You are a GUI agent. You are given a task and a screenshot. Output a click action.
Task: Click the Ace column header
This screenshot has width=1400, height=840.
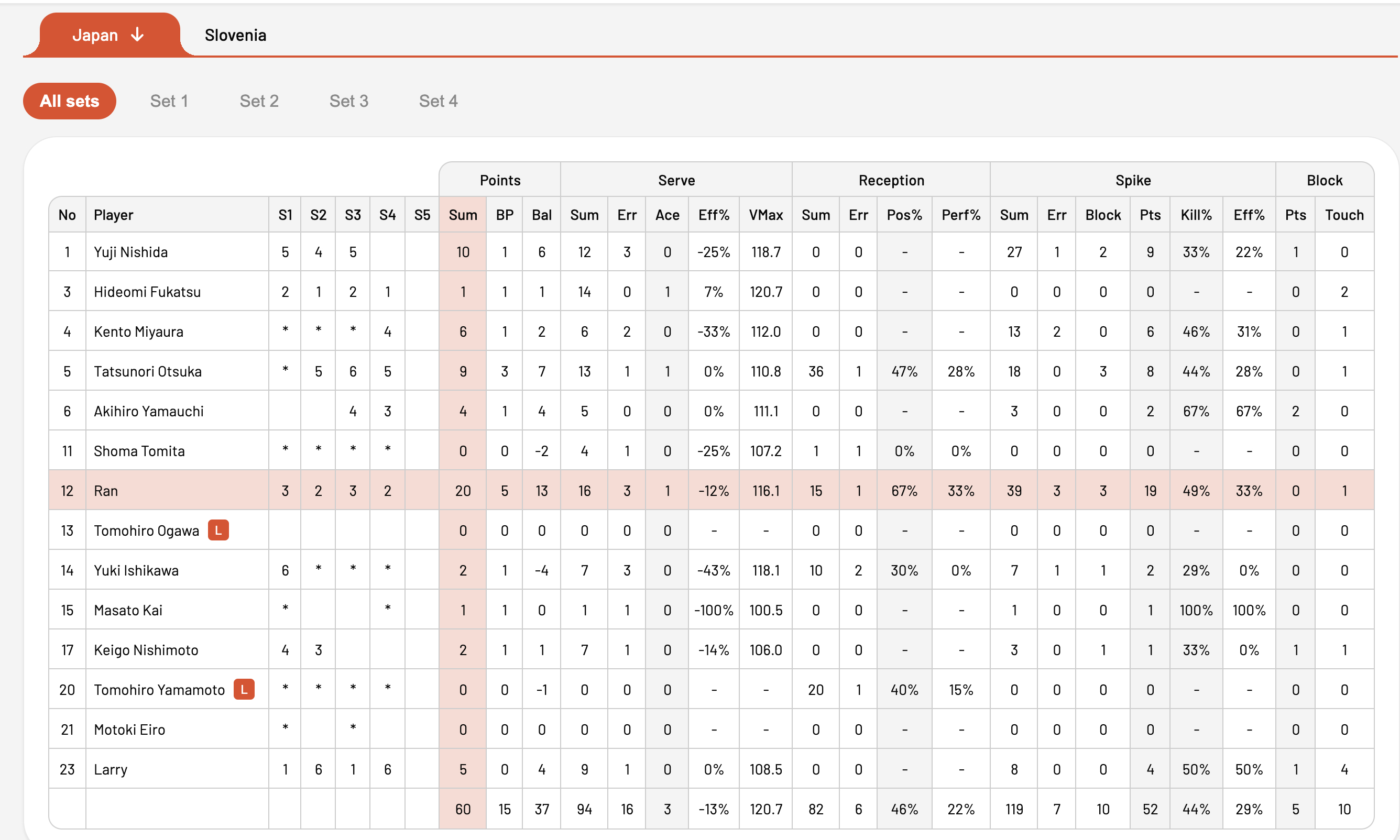point(667,215)
